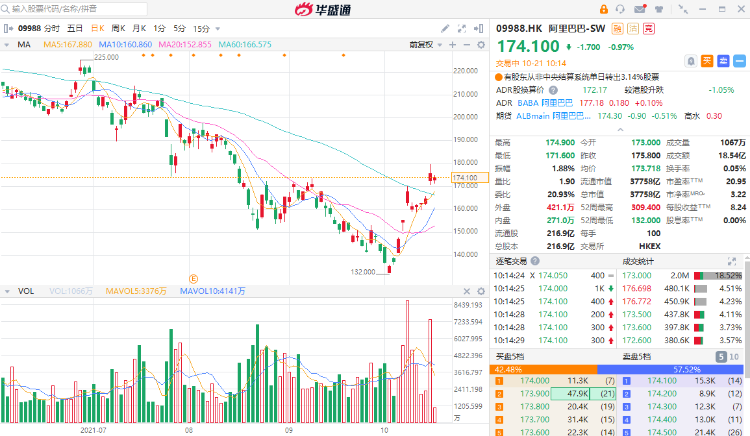
Task: Open the 前复权 adjustment dropdown
Action: coord(425,44)
